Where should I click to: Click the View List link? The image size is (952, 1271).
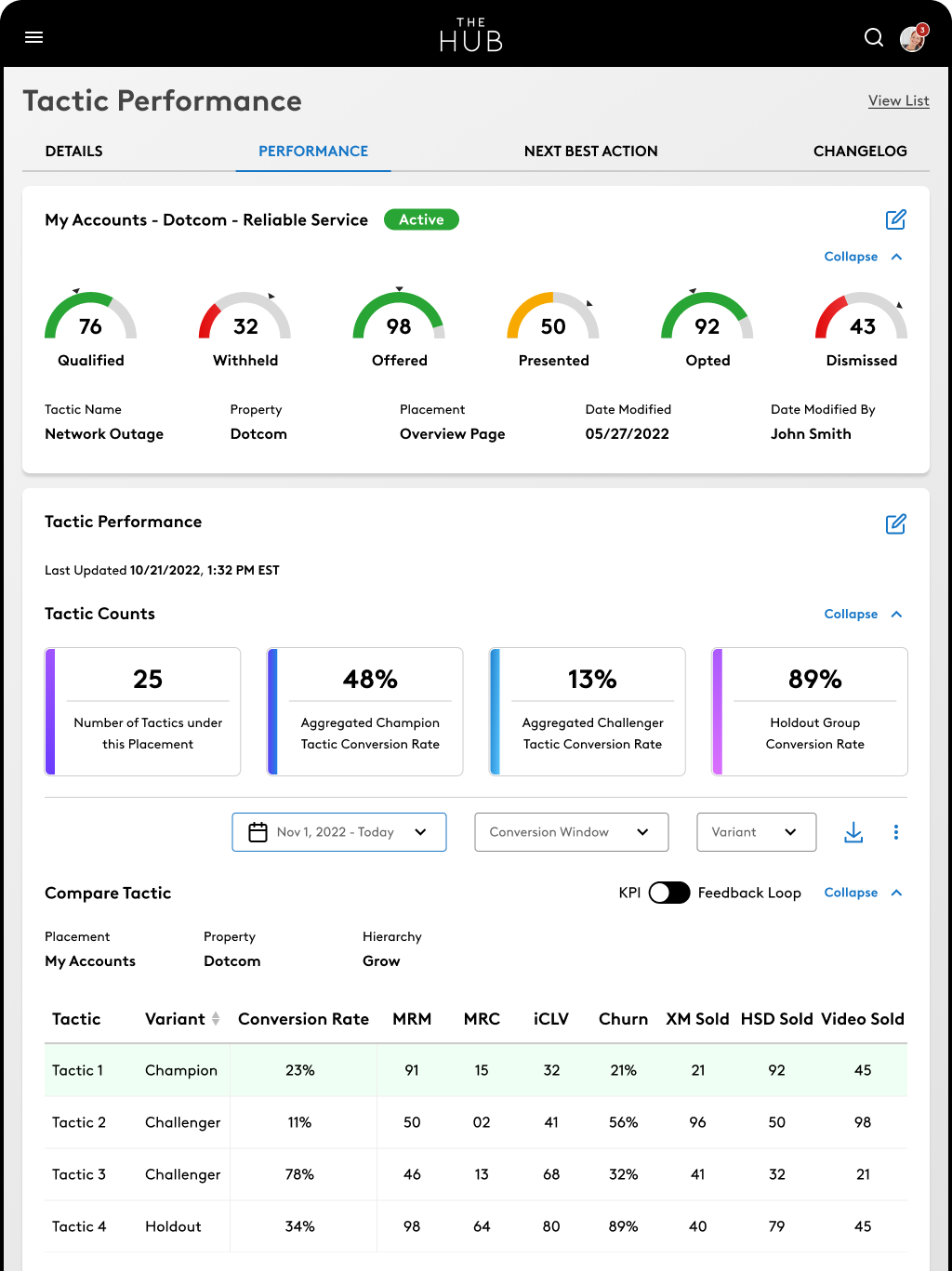[x=898, y=100]
